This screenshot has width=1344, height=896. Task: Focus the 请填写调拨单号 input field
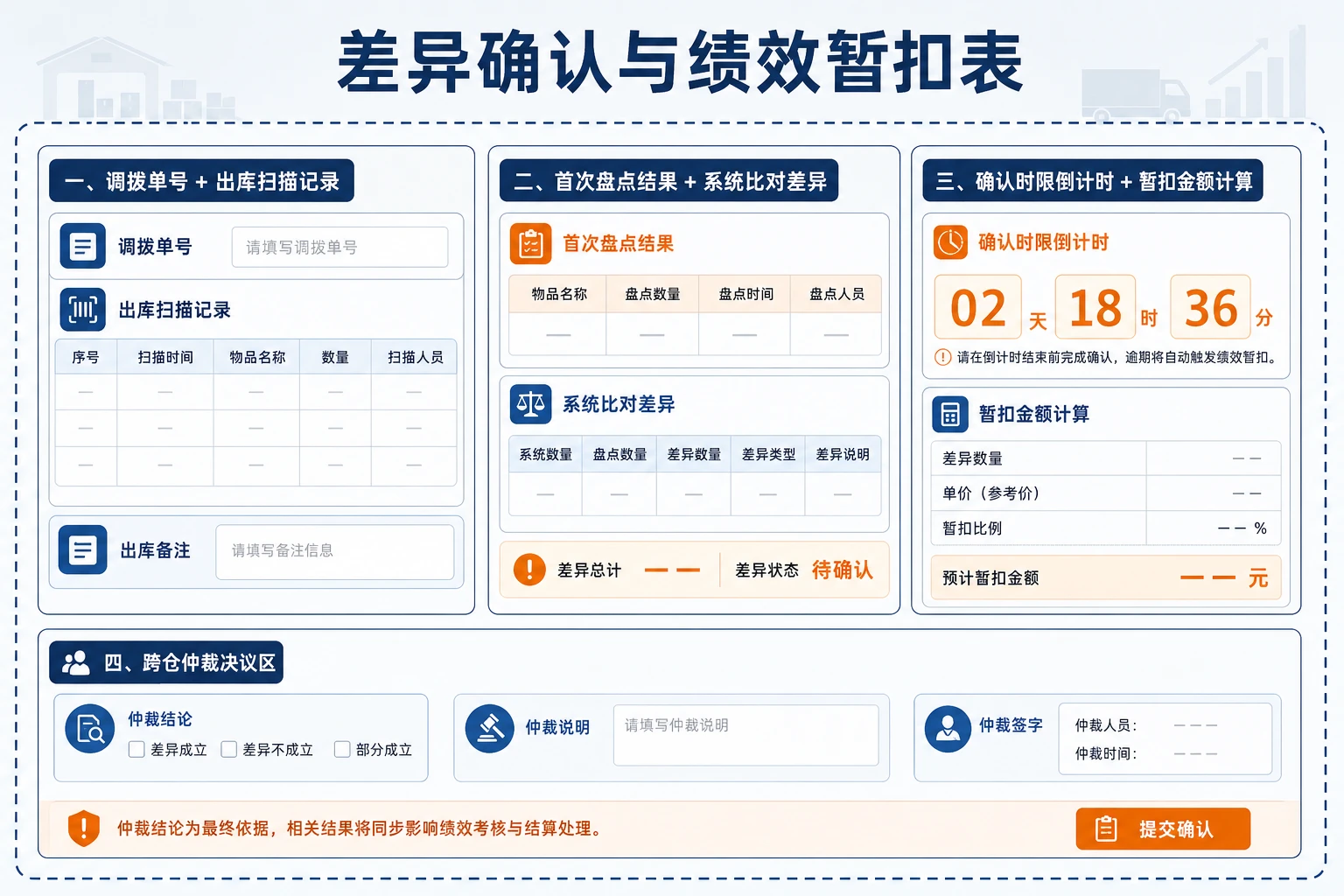point(339,247)
